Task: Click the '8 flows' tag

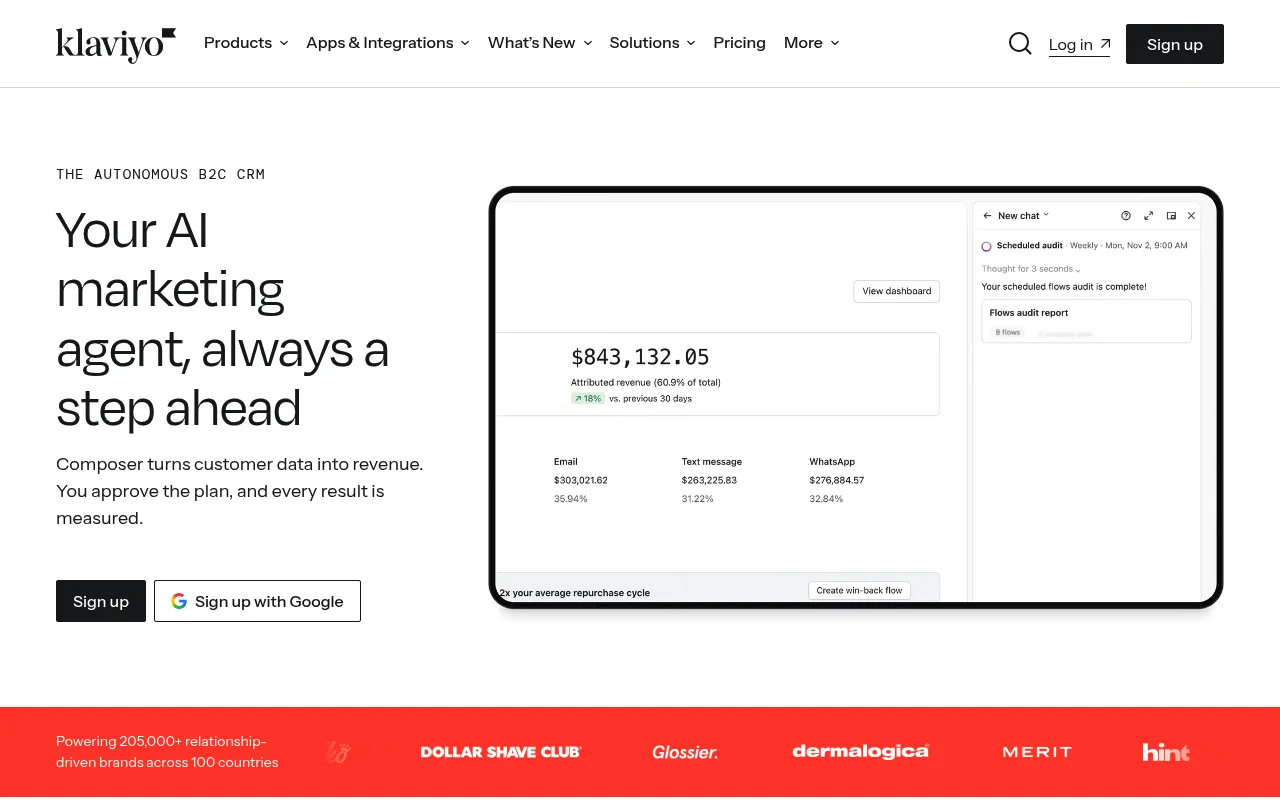Action: 1008,332
